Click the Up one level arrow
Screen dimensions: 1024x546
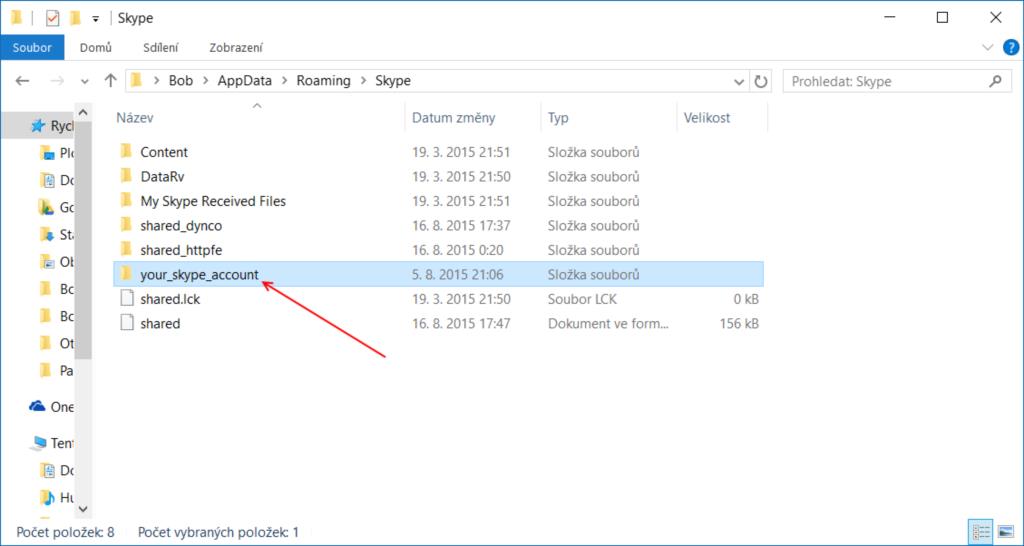point(110,81)
